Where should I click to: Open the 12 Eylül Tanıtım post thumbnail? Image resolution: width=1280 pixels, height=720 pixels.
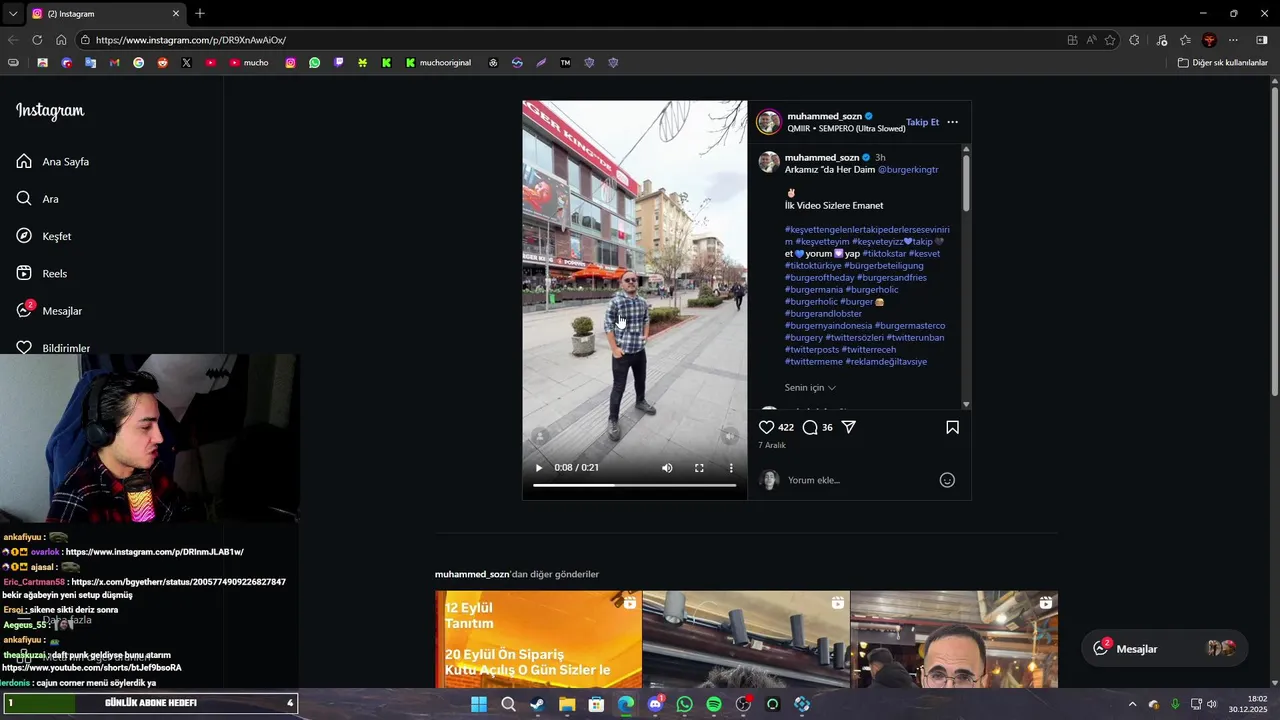point(538,639)
